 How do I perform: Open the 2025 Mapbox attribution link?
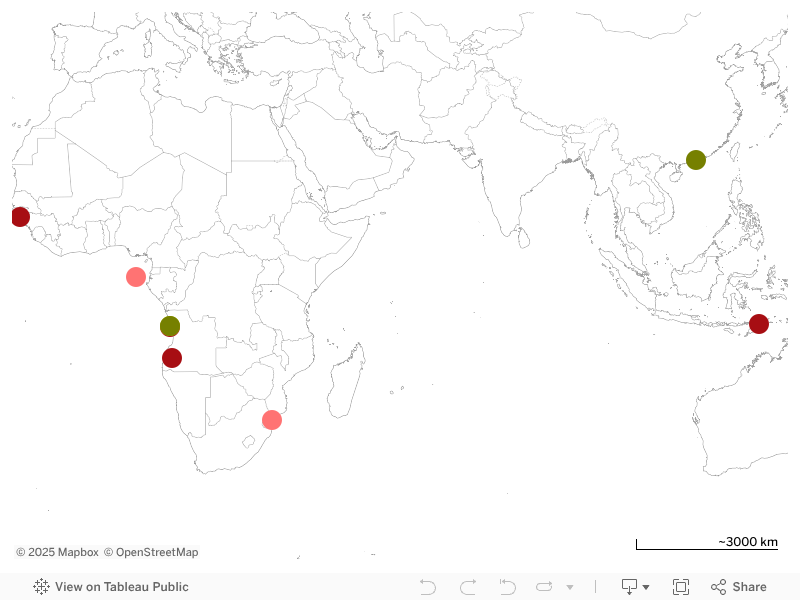point(57,552)
